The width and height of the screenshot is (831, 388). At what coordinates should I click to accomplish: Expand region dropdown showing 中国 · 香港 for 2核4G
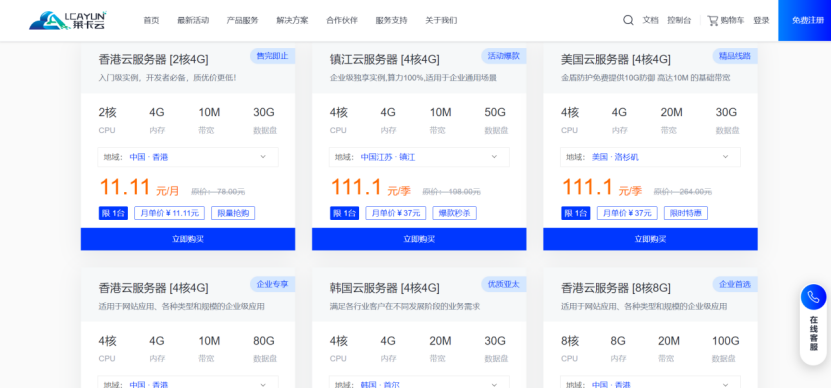click(x=188, y=157)
